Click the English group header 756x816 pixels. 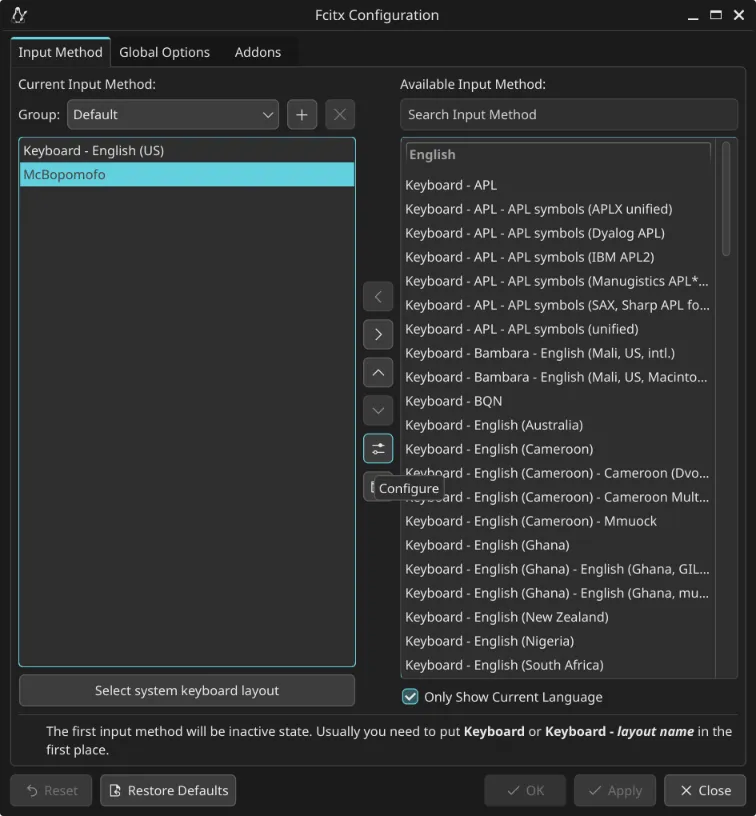coord(558,155)
